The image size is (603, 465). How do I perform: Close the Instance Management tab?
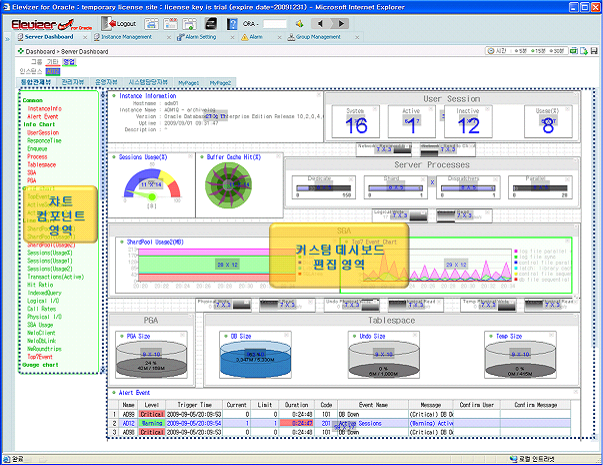(168, 37)
